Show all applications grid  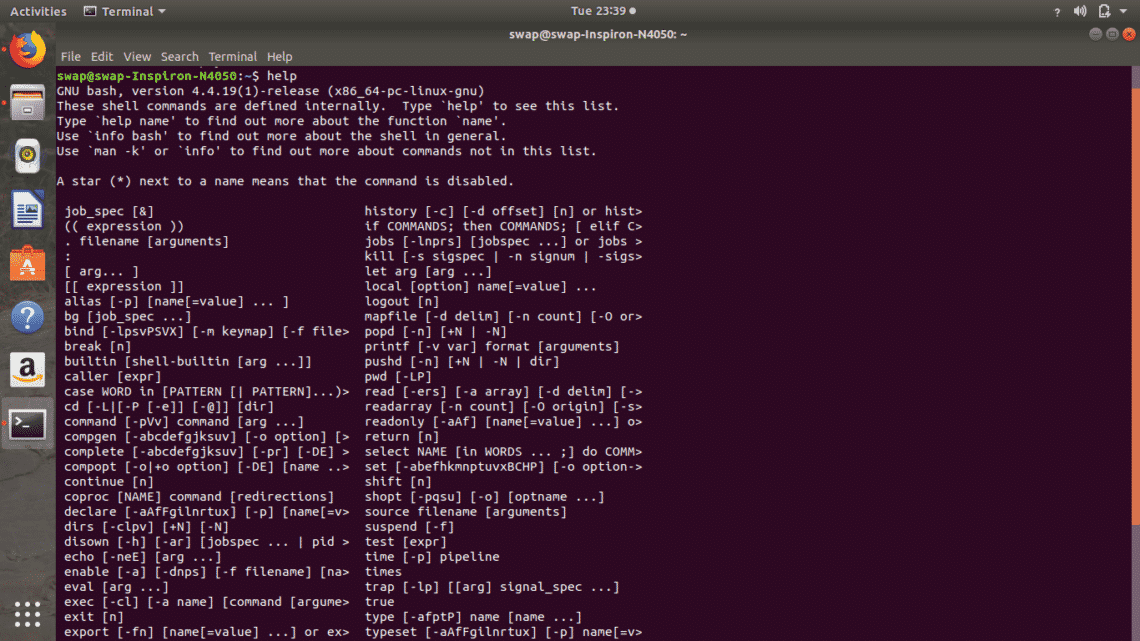(x=28, y=613)
